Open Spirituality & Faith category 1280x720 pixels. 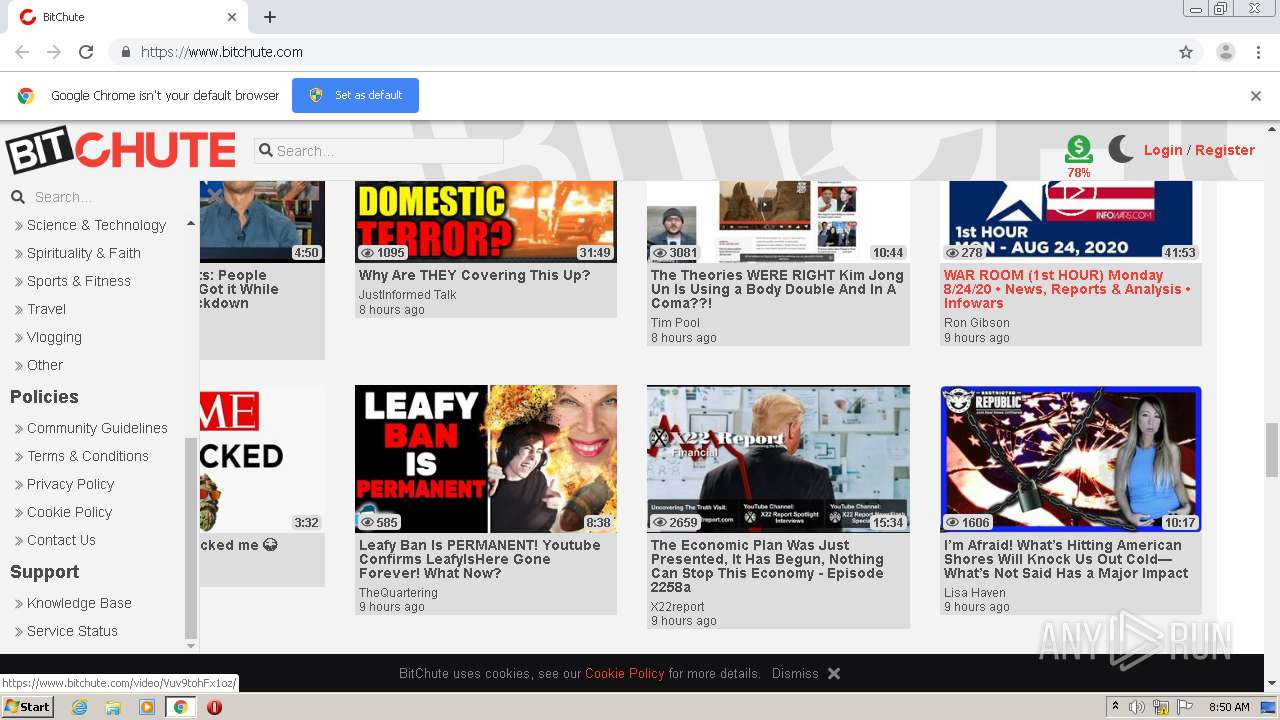(x=83, y=253)
